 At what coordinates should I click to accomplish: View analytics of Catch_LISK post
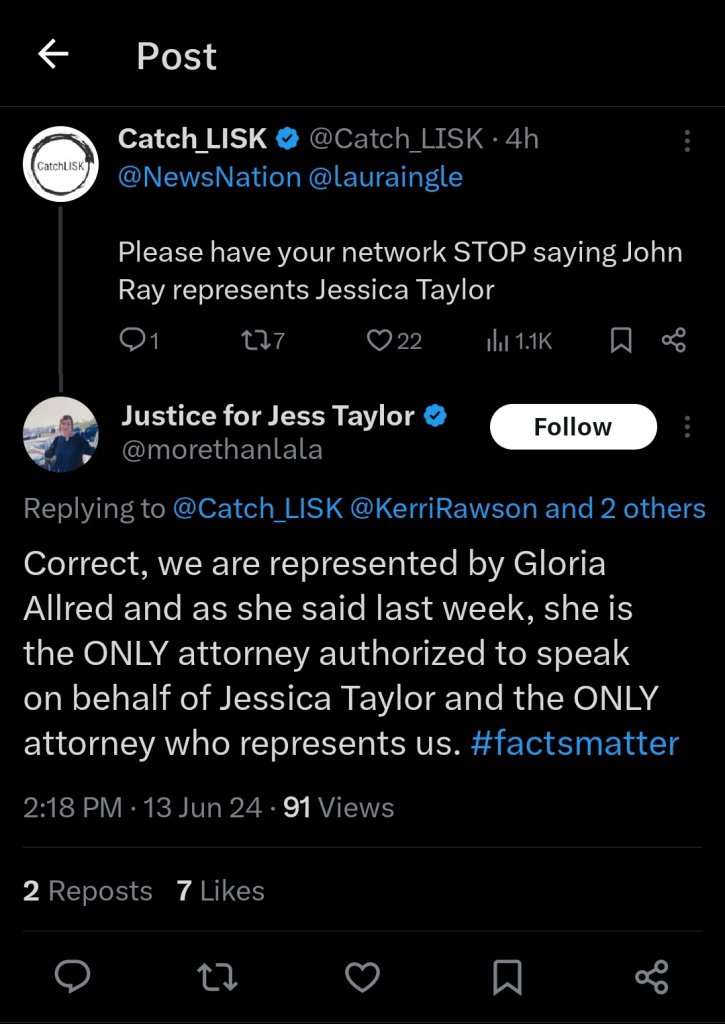point(498,341)
